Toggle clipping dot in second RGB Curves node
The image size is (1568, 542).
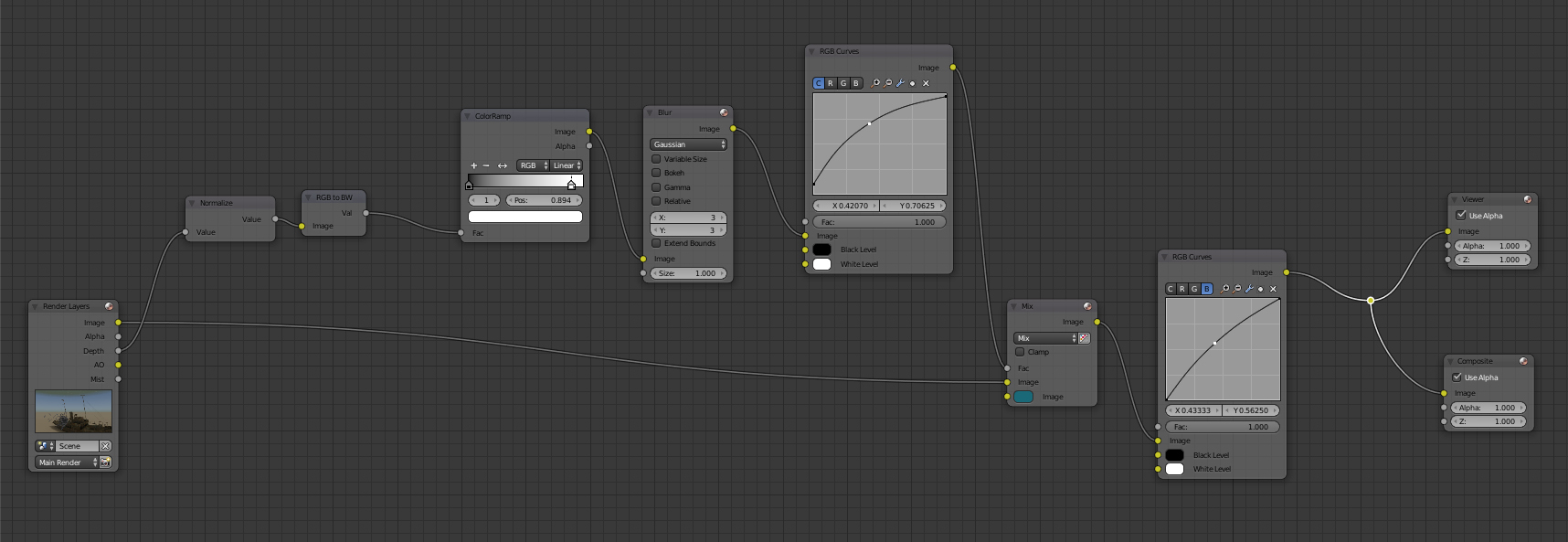click(1260, 289)
